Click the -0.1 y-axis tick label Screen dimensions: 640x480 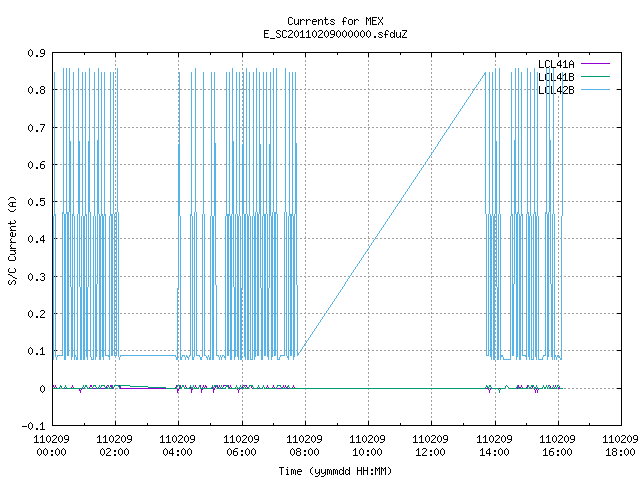[33, 426]
